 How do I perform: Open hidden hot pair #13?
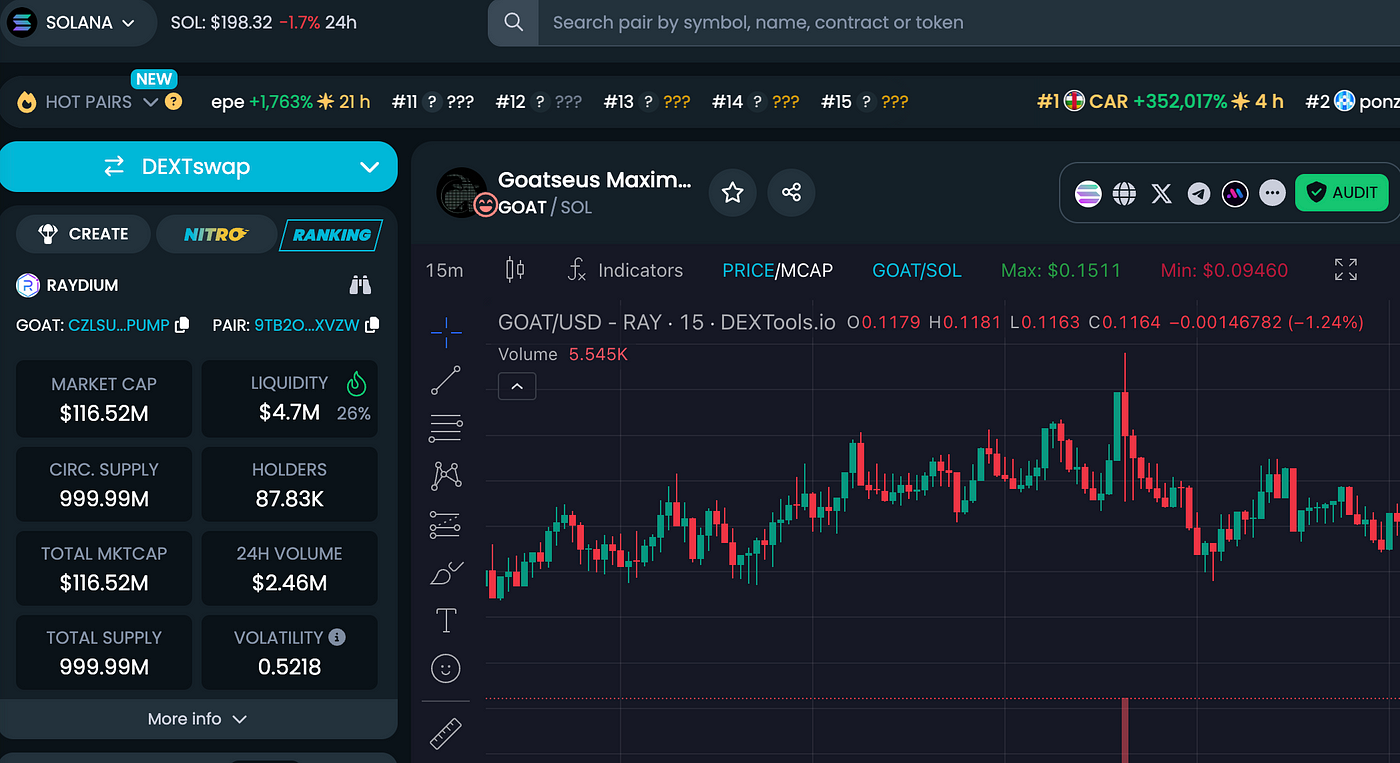[x=647, y=101]
